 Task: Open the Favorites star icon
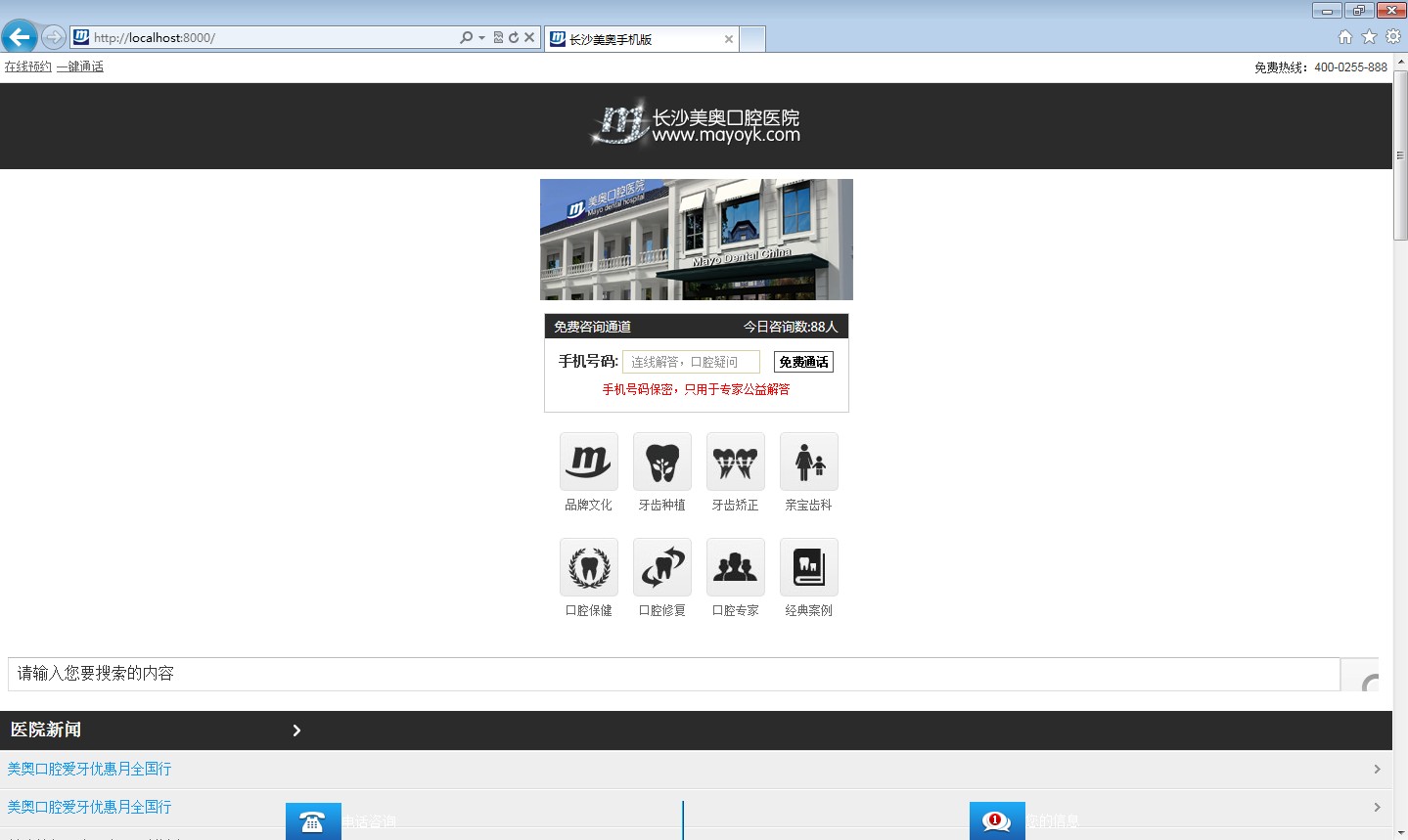tap(1369, 36)
